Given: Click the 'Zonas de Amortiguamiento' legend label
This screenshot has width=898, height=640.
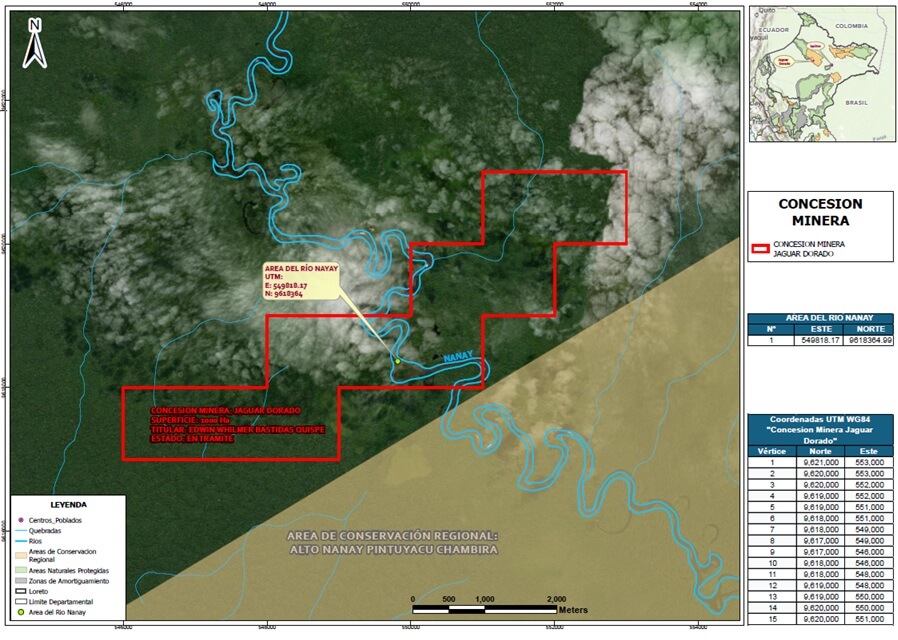Looking at the screenshot, I should (x=69, y=581).
